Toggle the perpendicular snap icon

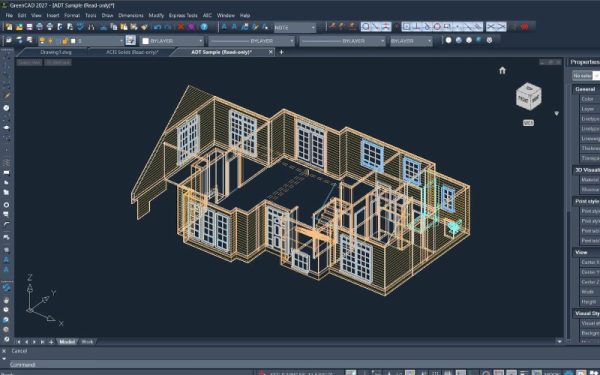tap(417, 26)
